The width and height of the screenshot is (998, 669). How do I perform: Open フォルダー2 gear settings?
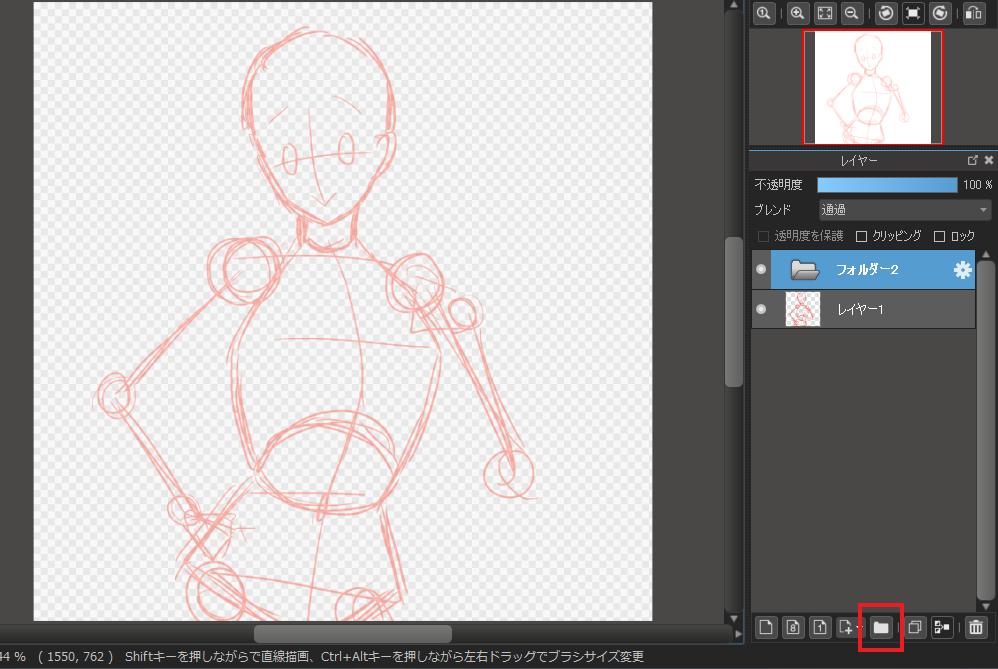pyautogui.click(x=962, y=270)
